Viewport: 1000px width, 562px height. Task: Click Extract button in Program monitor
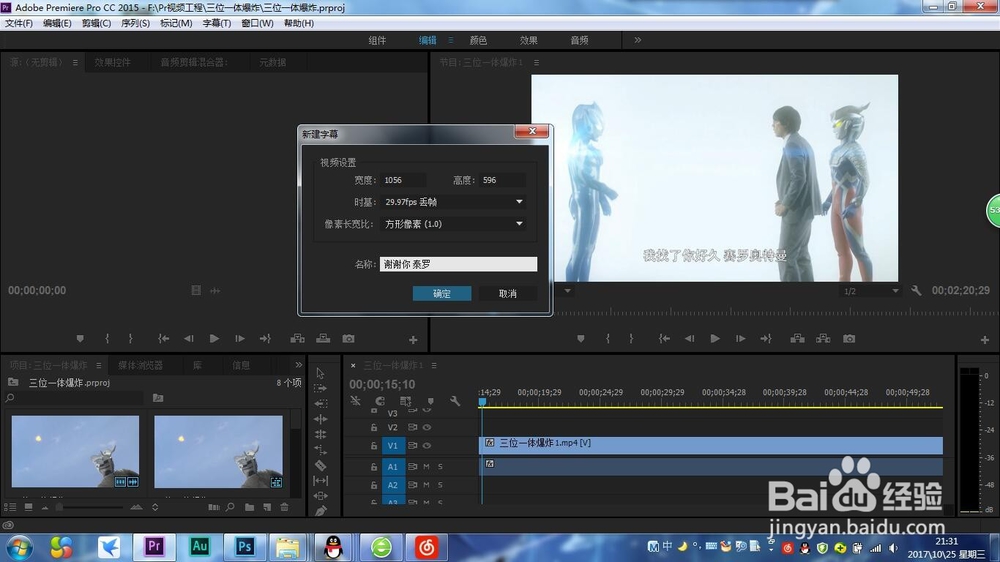pos(823,339)
